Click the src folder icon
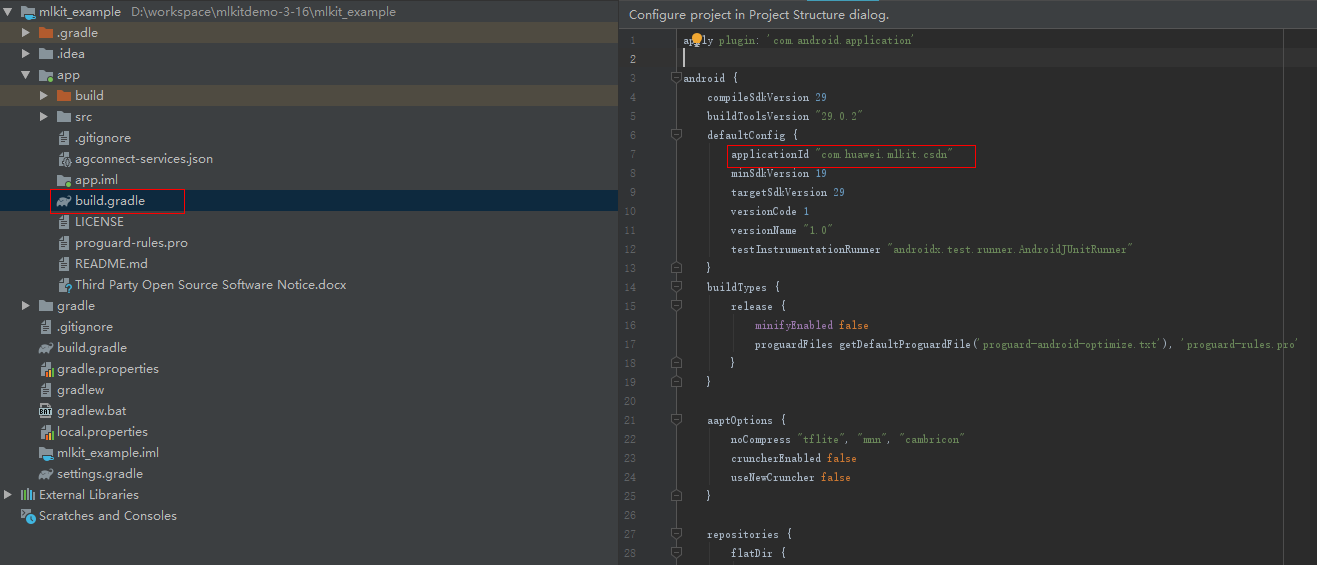Viewport: 1317px width, 565px height. (x=64, y=117)
